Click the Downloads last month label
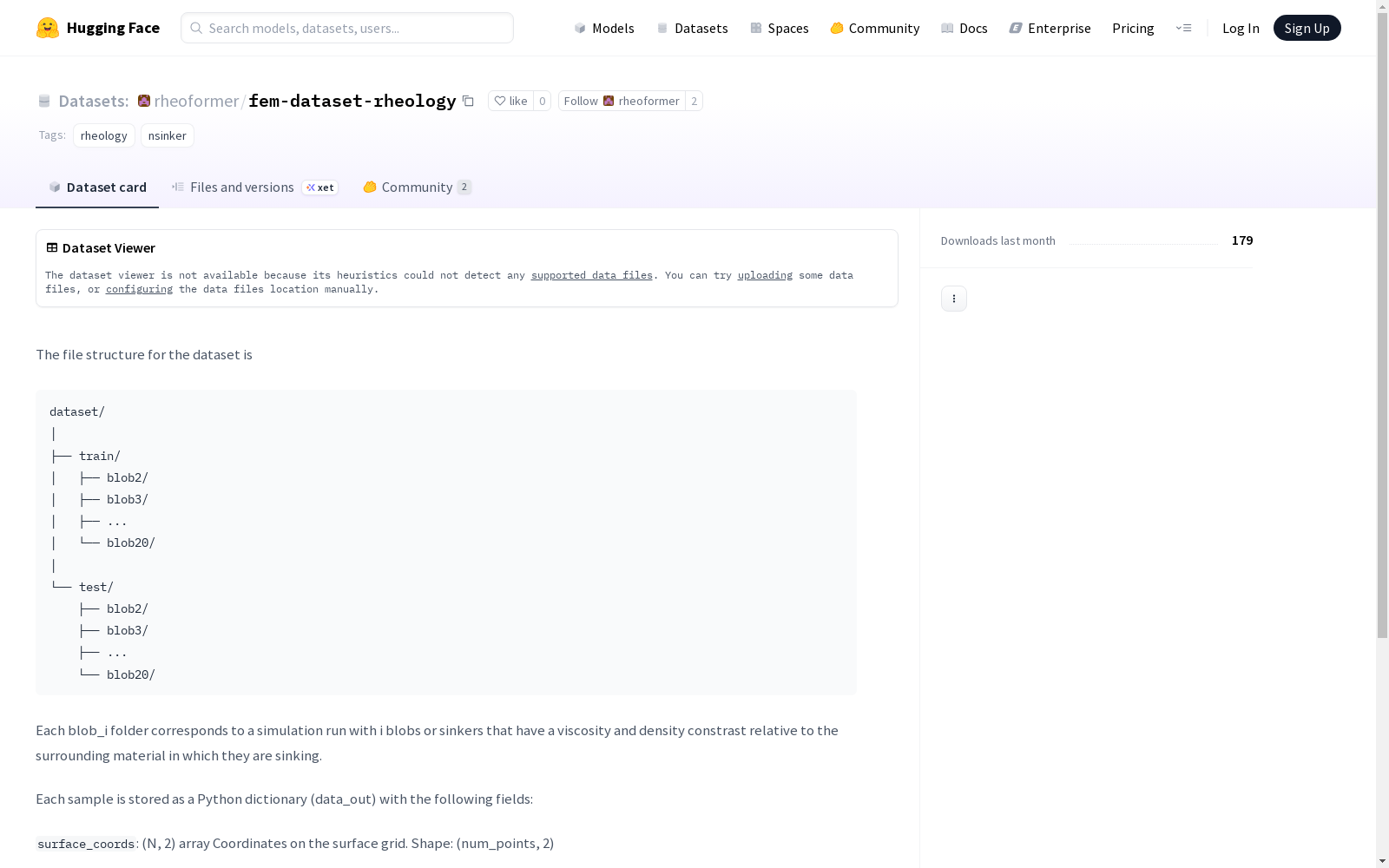 (x=998, y=240)
